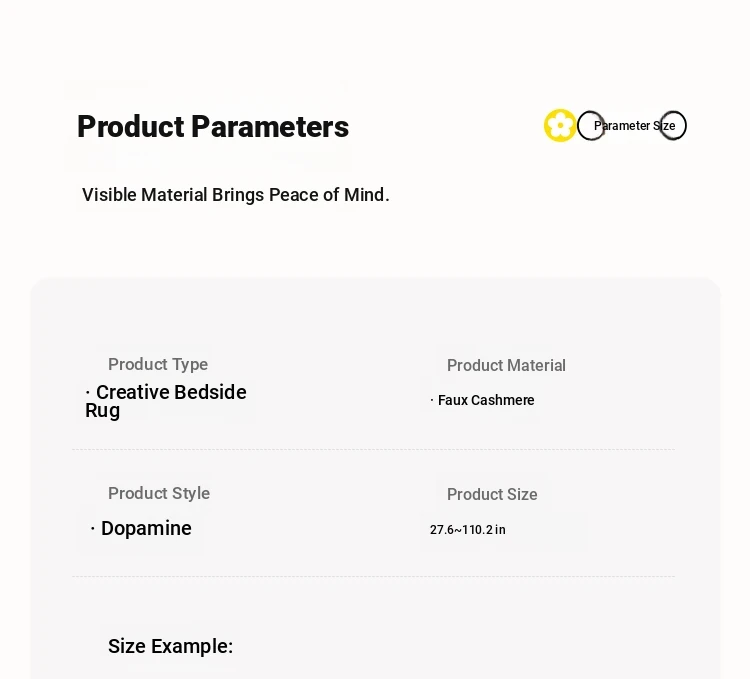Image resolution: width=750 pixels, height=679 pixels.
Task: Select the Product Style label
Action: pos(159,493)
